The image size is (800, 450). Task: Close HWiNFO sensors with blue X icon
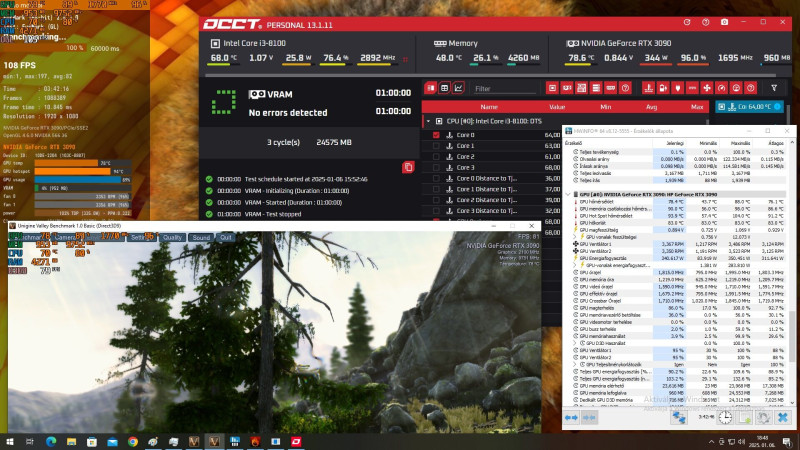click(783, 417)
